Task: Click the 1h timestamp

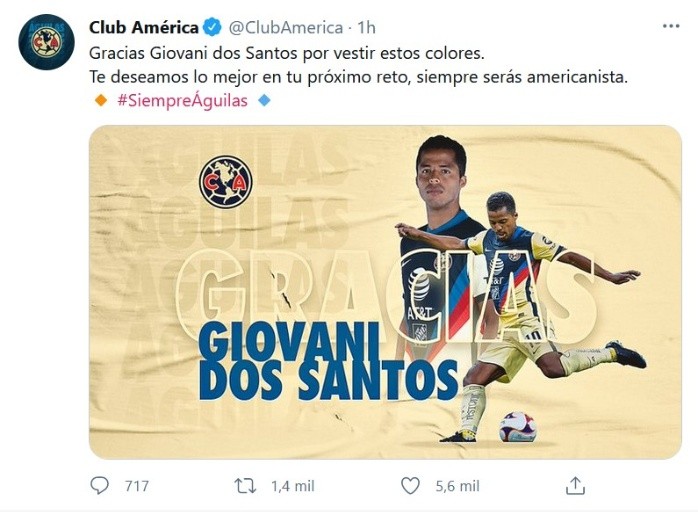Action: point(367,28)
